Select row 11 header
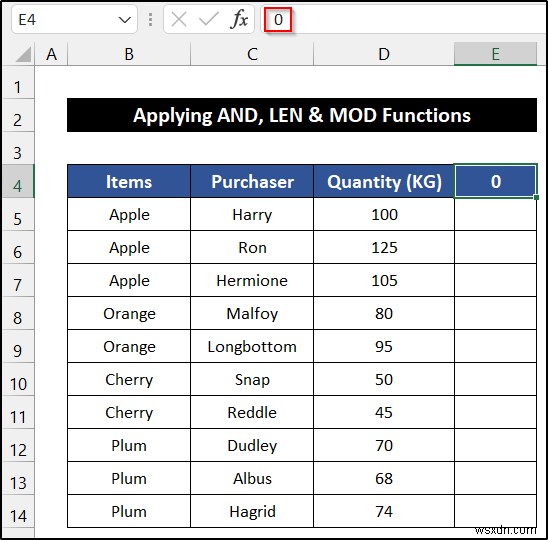The width and height of the screenshot is (548, 540). click(x=17, y=412)
